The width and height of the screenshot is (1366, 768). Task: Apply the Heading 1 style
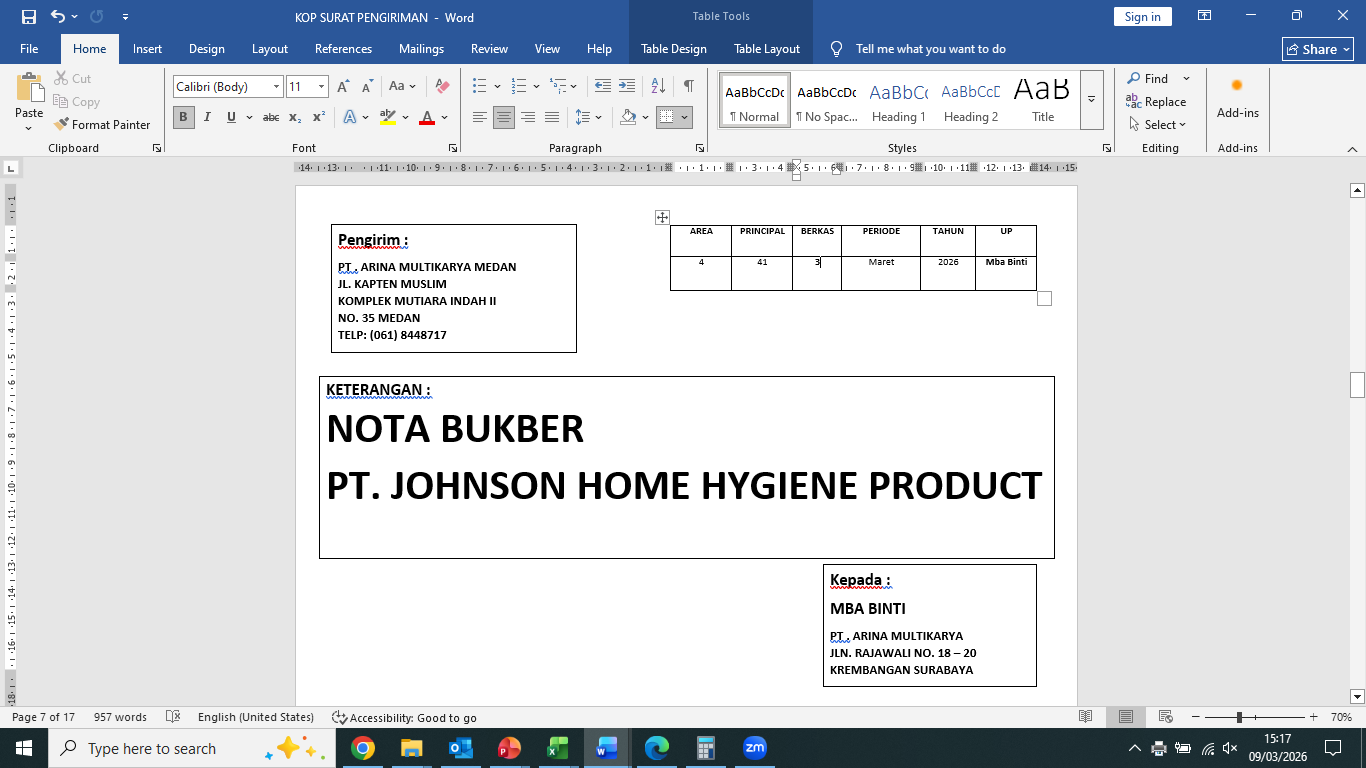coord(898,100)
